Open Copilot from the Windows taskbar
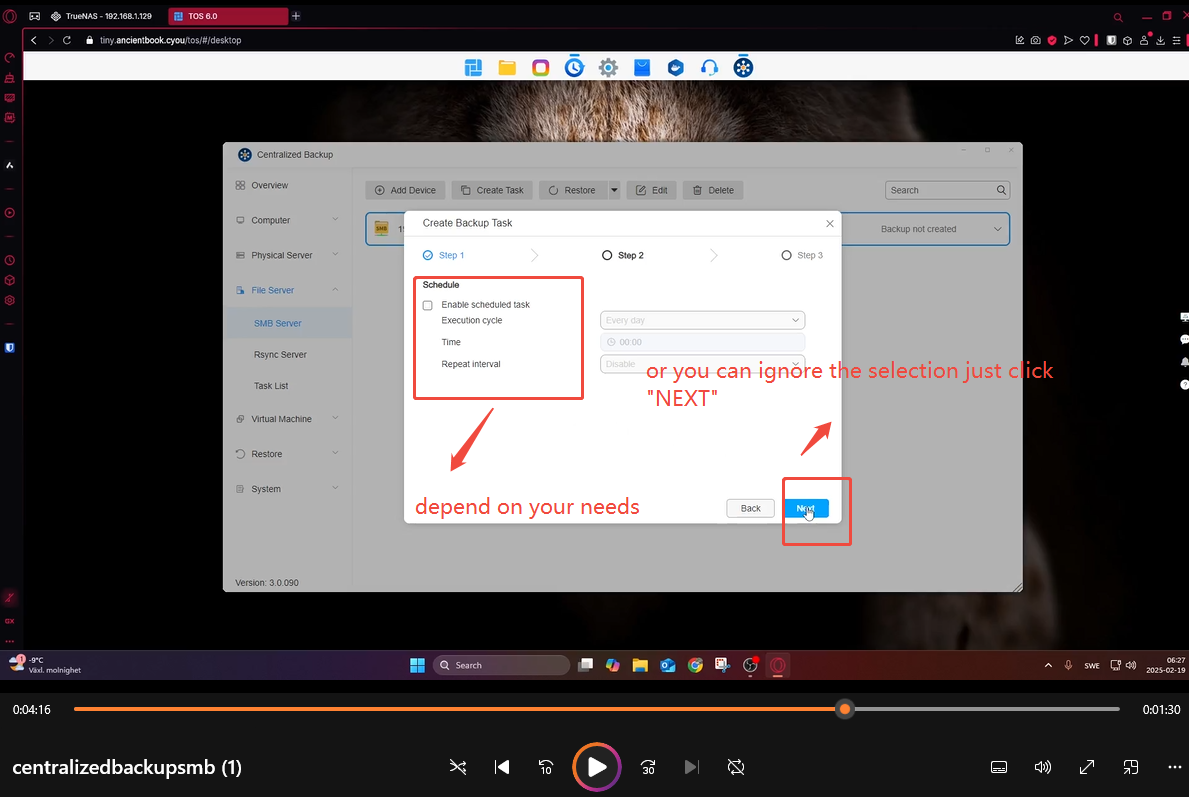This screenshot has height=797, width=1189. [x=613, y=665]
